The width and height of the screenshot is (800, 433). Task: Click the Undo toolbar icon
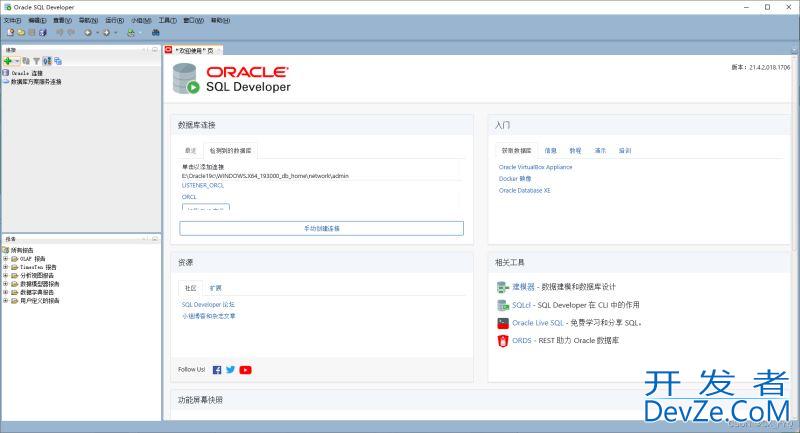click(60, 33)
